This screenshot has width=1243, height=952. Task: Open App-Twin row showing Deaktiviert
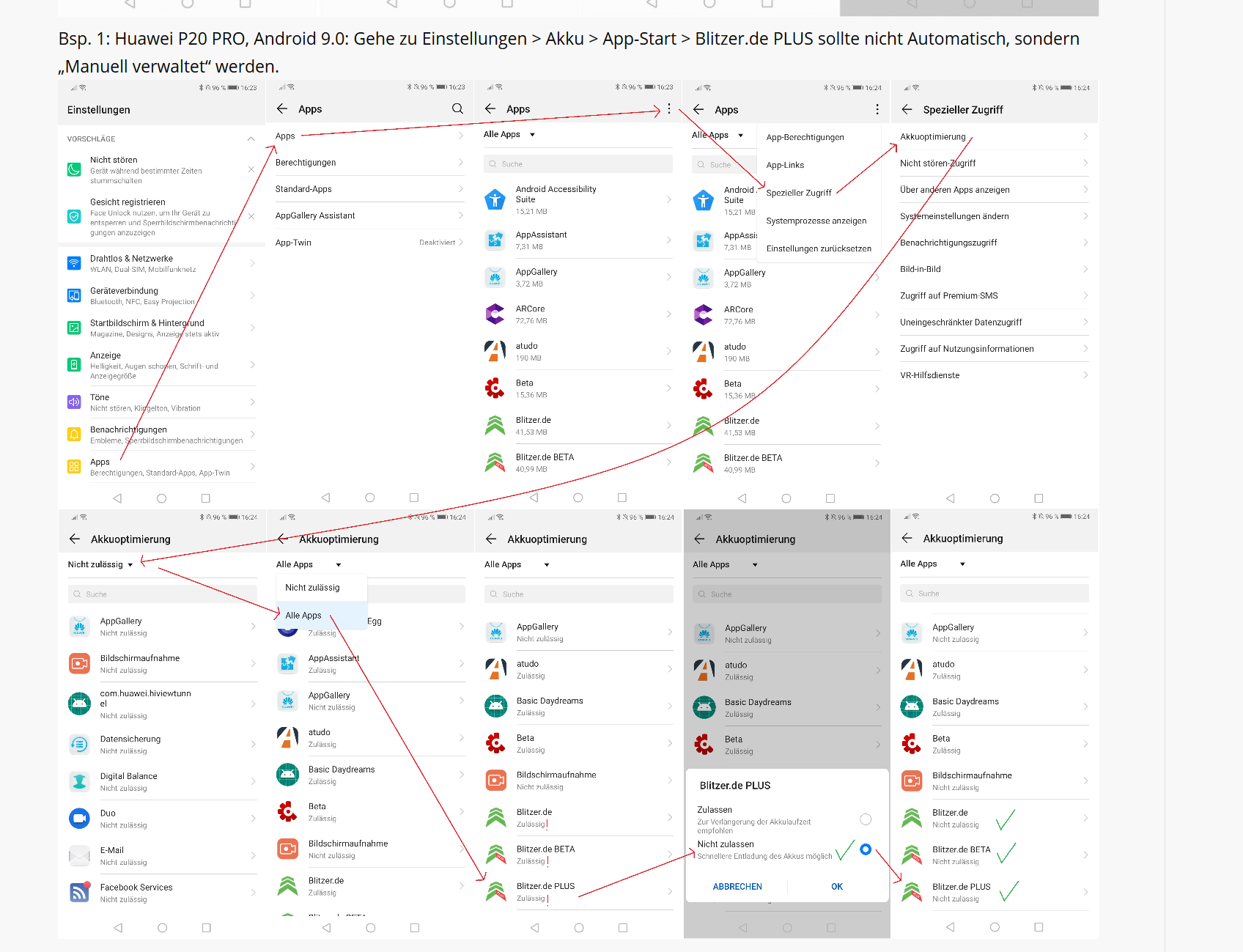370,242
